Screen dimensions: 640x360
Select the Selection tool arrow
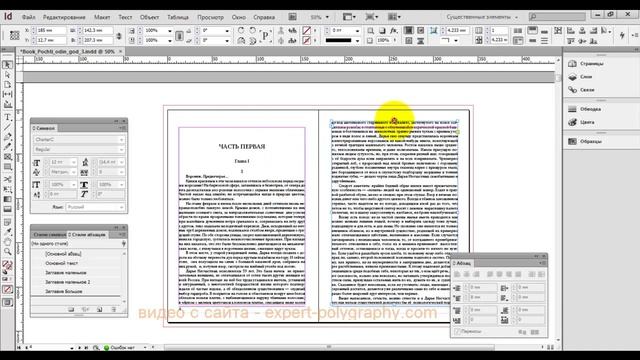(x=7, y=65)
